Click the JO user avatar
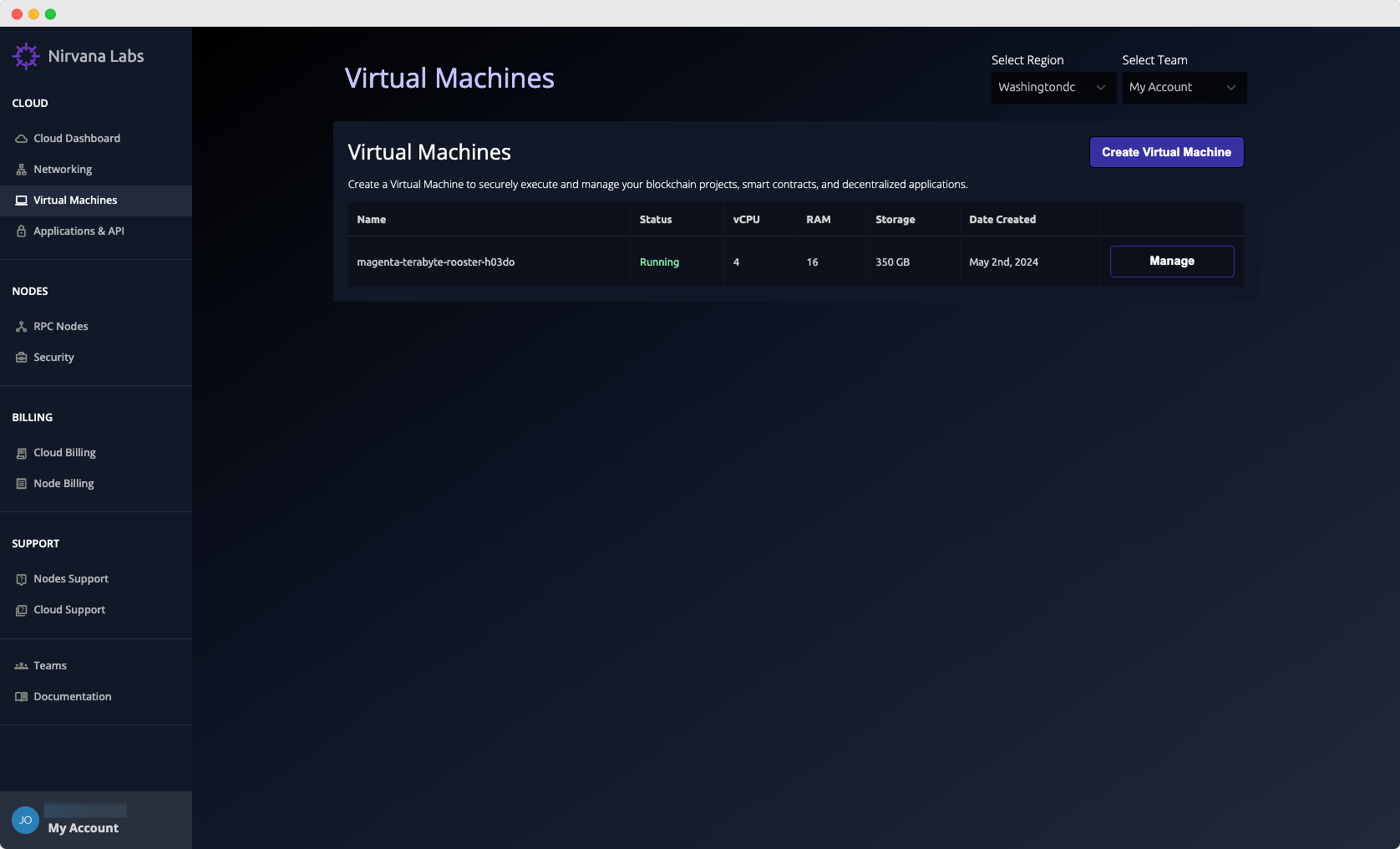Image resolution: width=1400 pixels, height=849 pixels. click(25, 820)
